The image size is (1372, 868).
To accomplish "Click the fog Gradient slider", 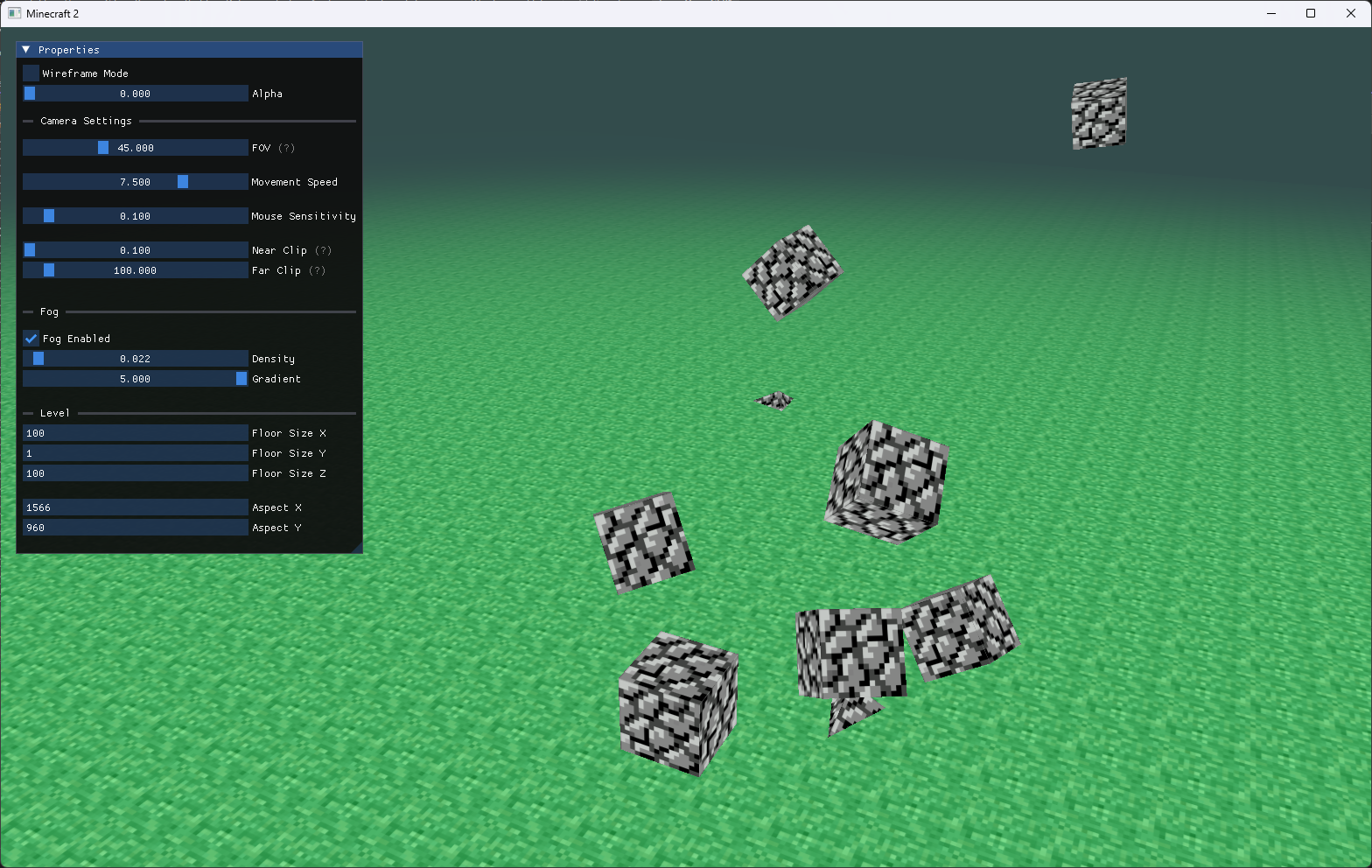I will 136,379.
